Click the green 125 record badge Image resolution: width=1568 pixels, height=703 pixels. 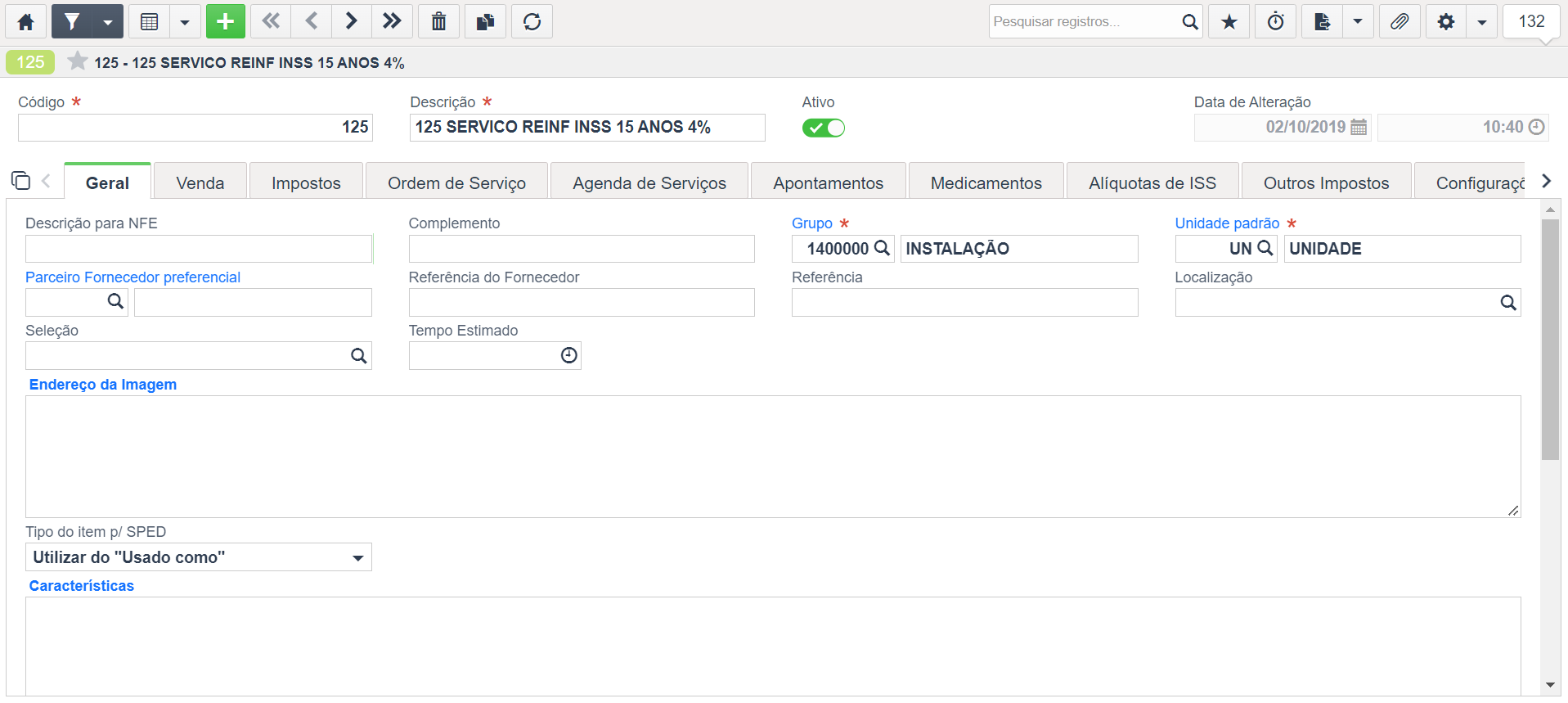tap(30, 62)
